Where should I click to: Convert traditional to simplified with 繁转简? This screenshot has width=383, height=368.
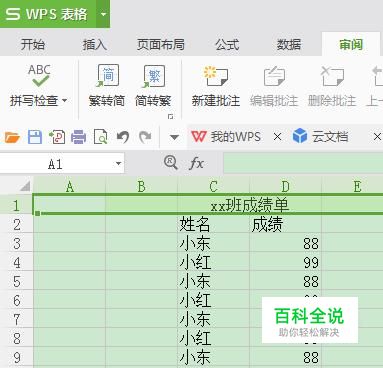(107, 86)
